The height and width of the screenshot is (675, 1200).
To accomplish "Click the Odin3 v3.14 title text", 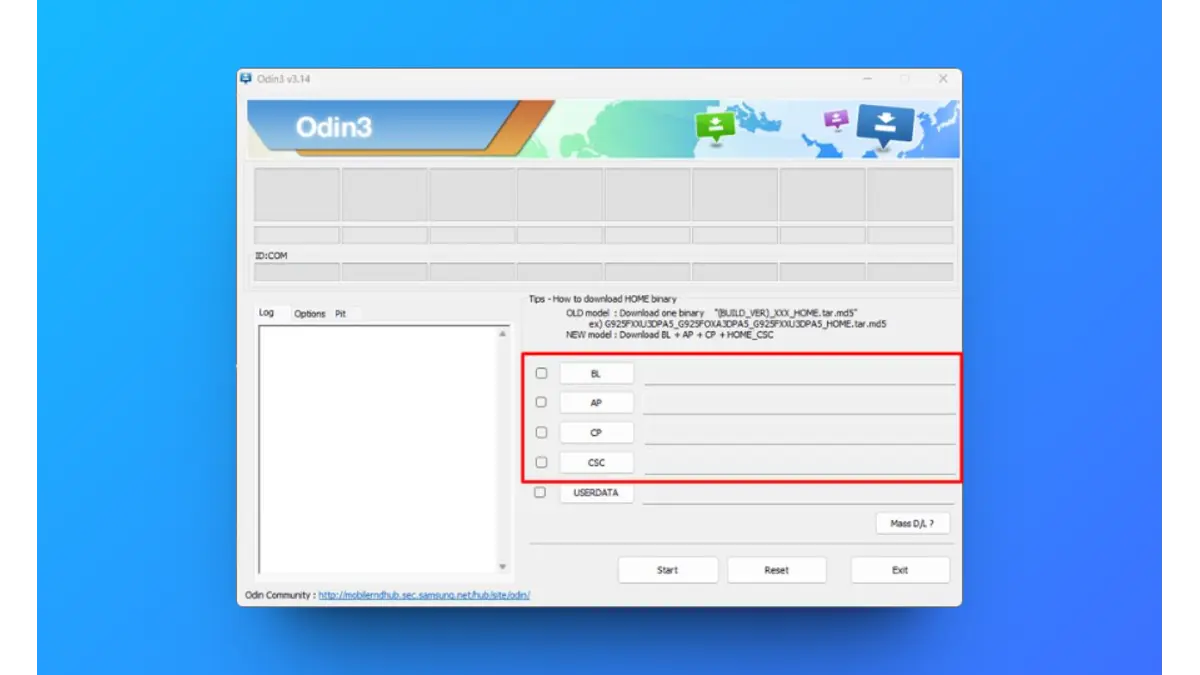I will [x=284, y=79].
